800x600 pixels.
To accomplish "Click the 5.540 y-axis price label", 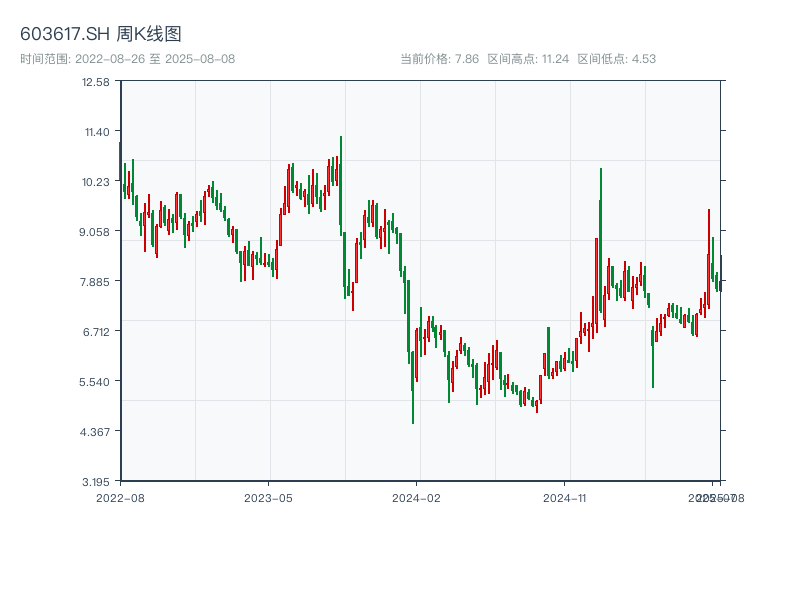I will [x=97, y=382].
